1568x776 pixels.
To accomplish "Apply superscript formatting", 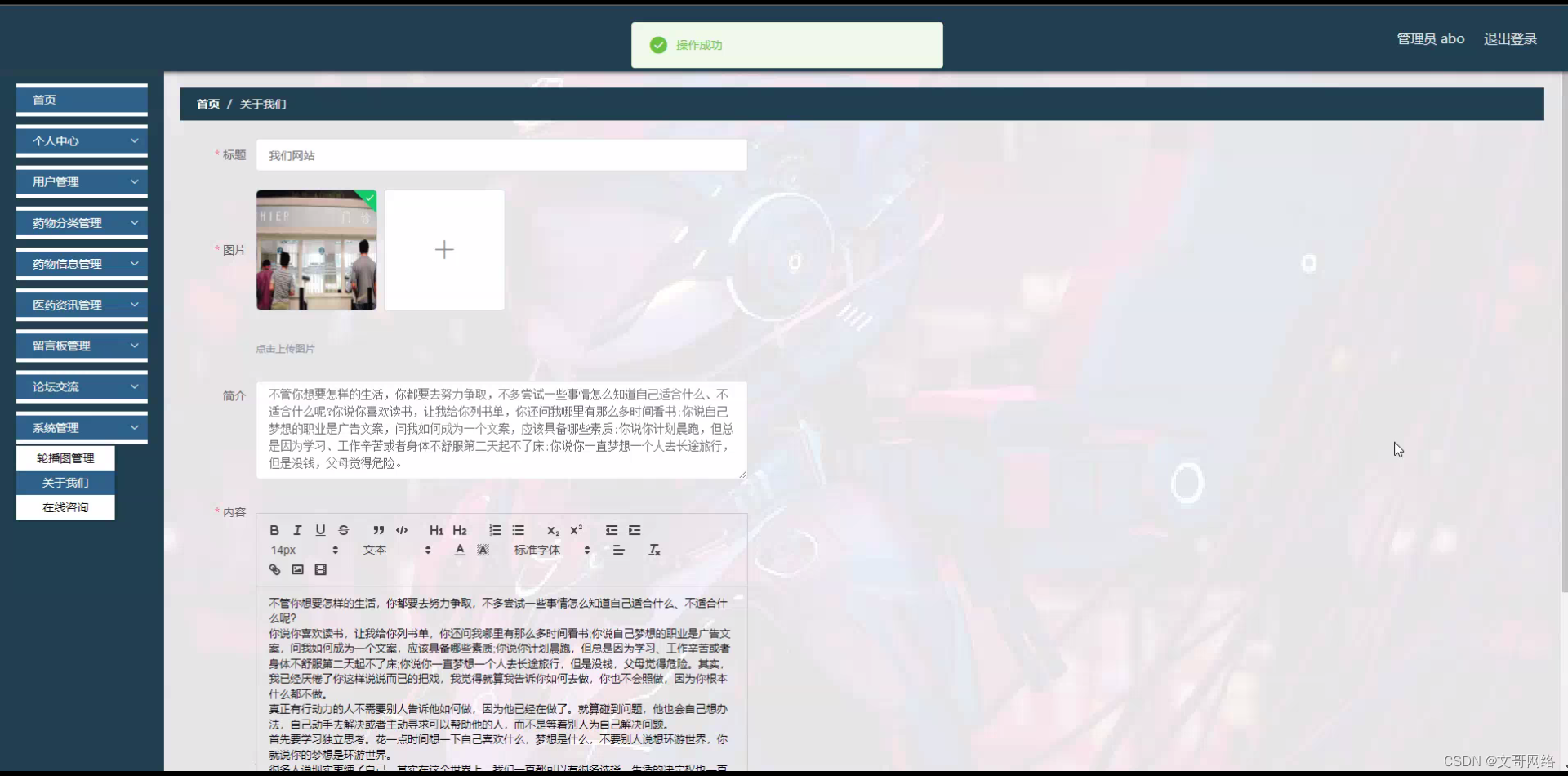I will click(577, 530).
